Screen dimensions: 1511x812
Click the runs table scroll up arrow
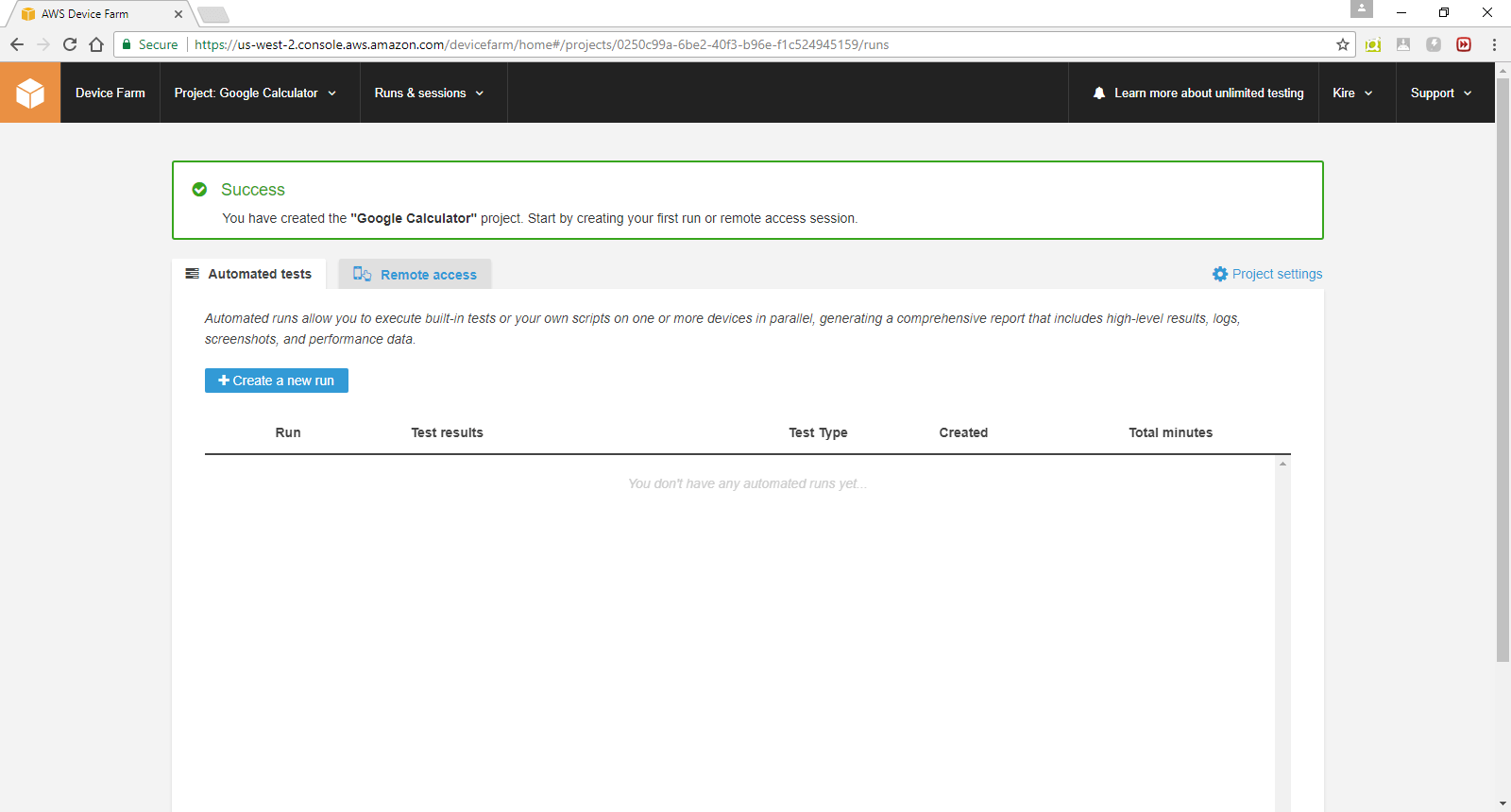[x=1282, y=464]
